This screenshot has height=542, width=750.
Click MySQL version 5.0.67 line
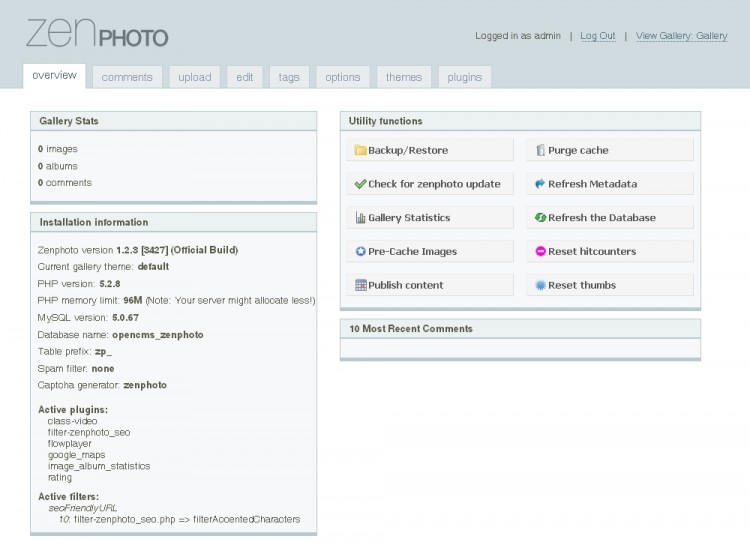88,318
